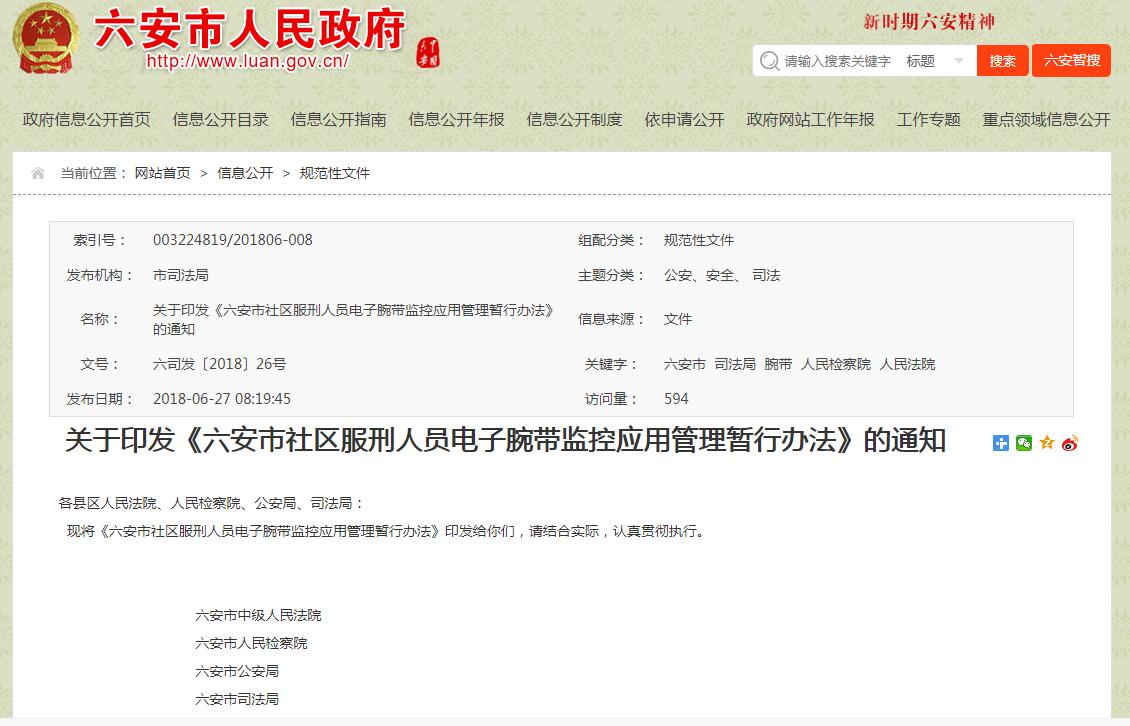The height and width of the screenshot is (726, 1130).
Task: Click the 新时期六安精神 banner text
Action: click(929, 22)
